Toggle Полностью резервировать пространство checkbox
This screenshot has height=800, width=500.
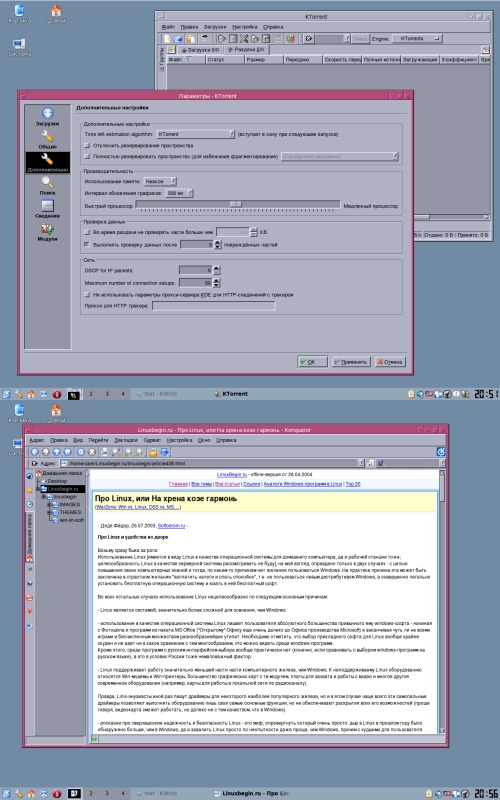87,157
